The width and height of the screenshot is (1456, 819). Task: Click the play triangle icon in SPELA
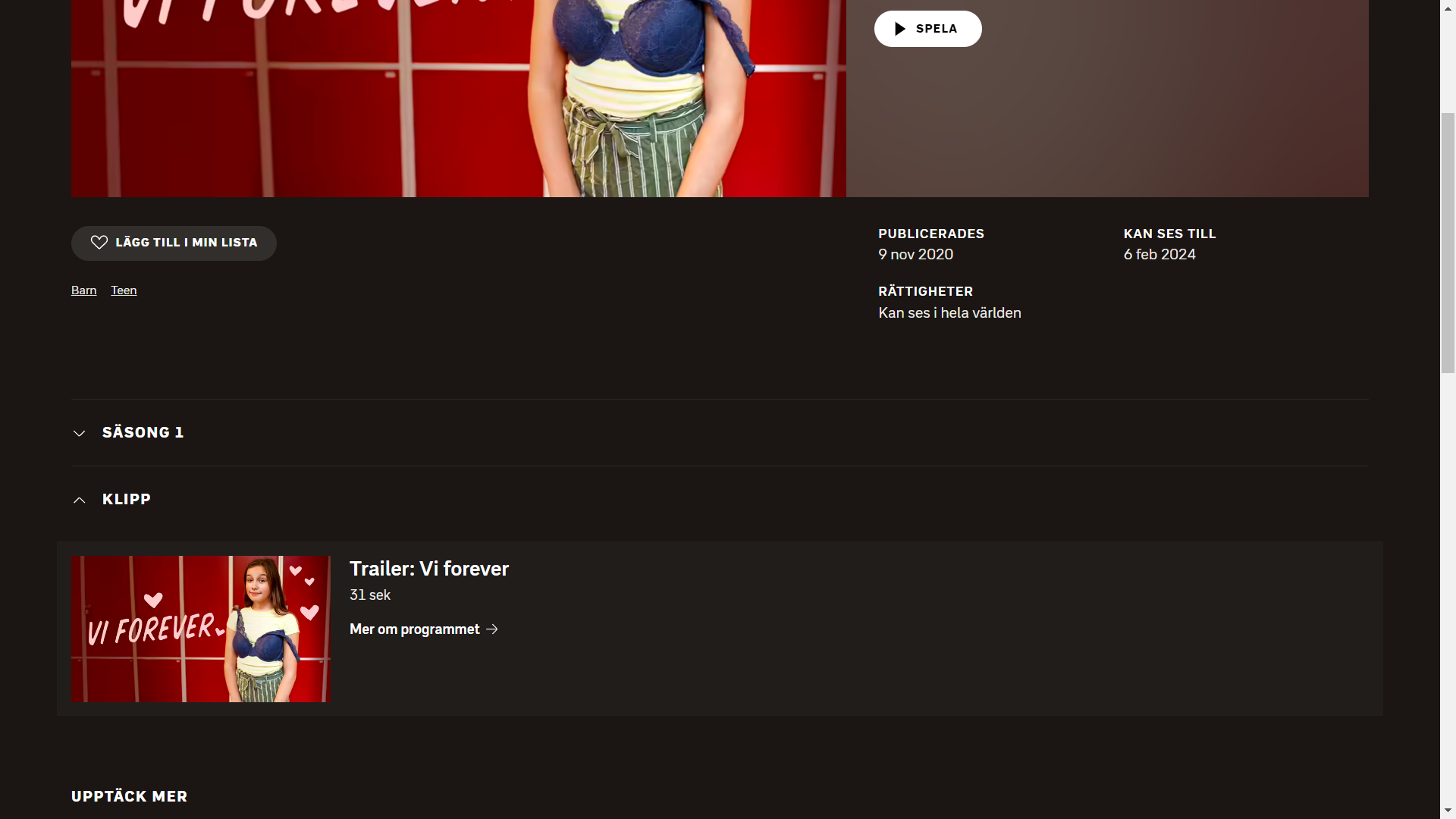900,29
